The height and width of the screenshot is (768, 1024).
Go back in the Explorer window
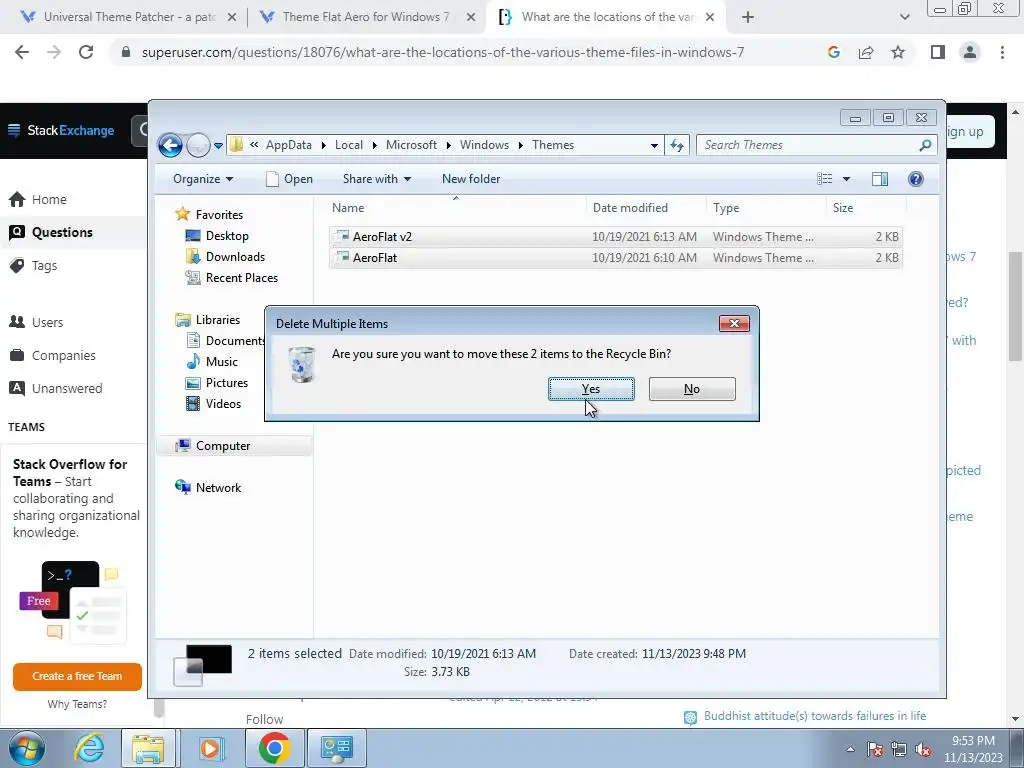170,145
